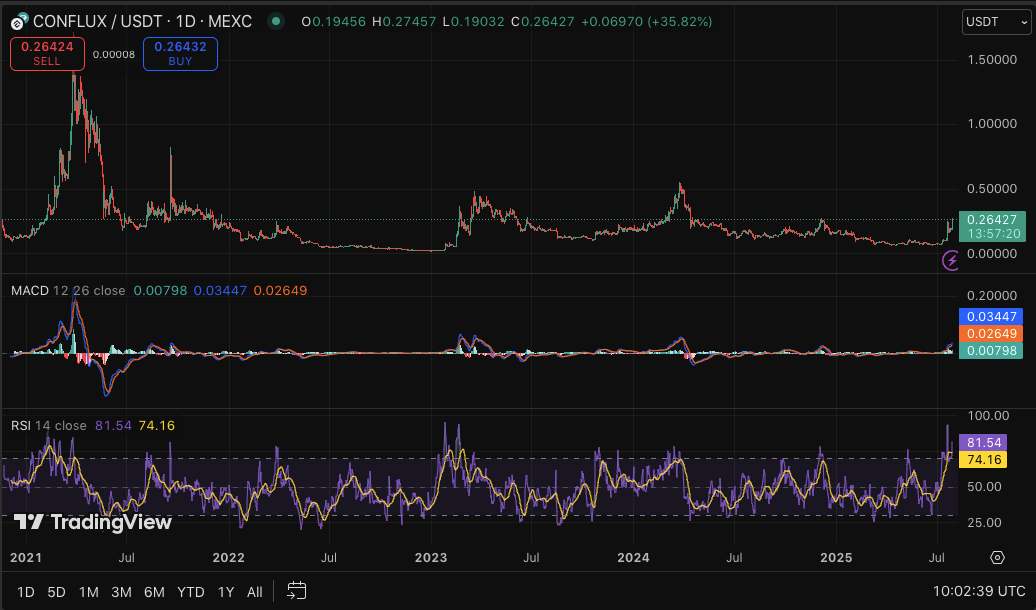Click the RSI 14 close indicator label
1036x610 pixels.
[x=49, y=426]
